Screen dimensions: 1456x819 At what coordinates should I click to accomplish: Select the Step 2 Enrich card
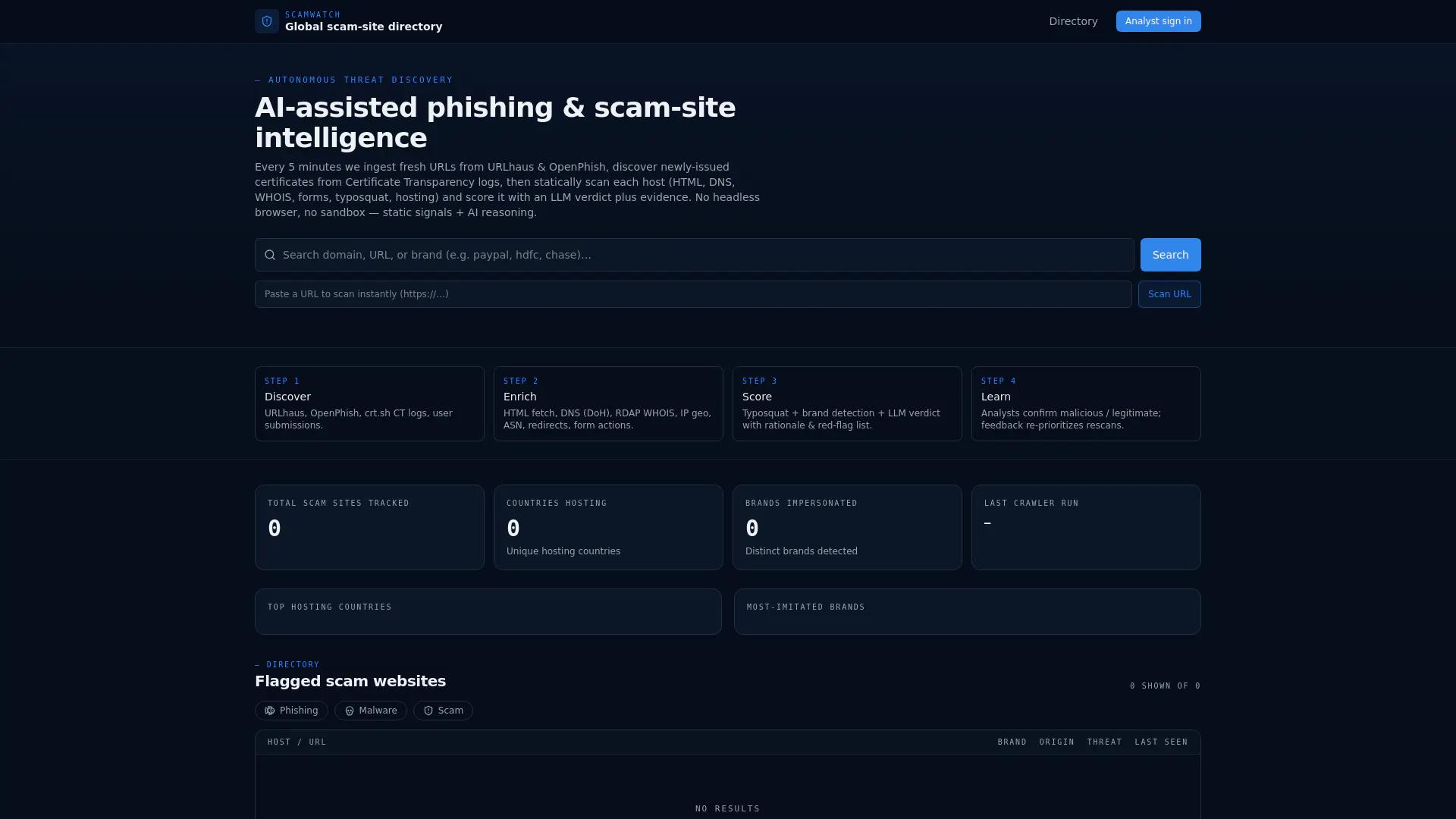(x=608, y=403)
